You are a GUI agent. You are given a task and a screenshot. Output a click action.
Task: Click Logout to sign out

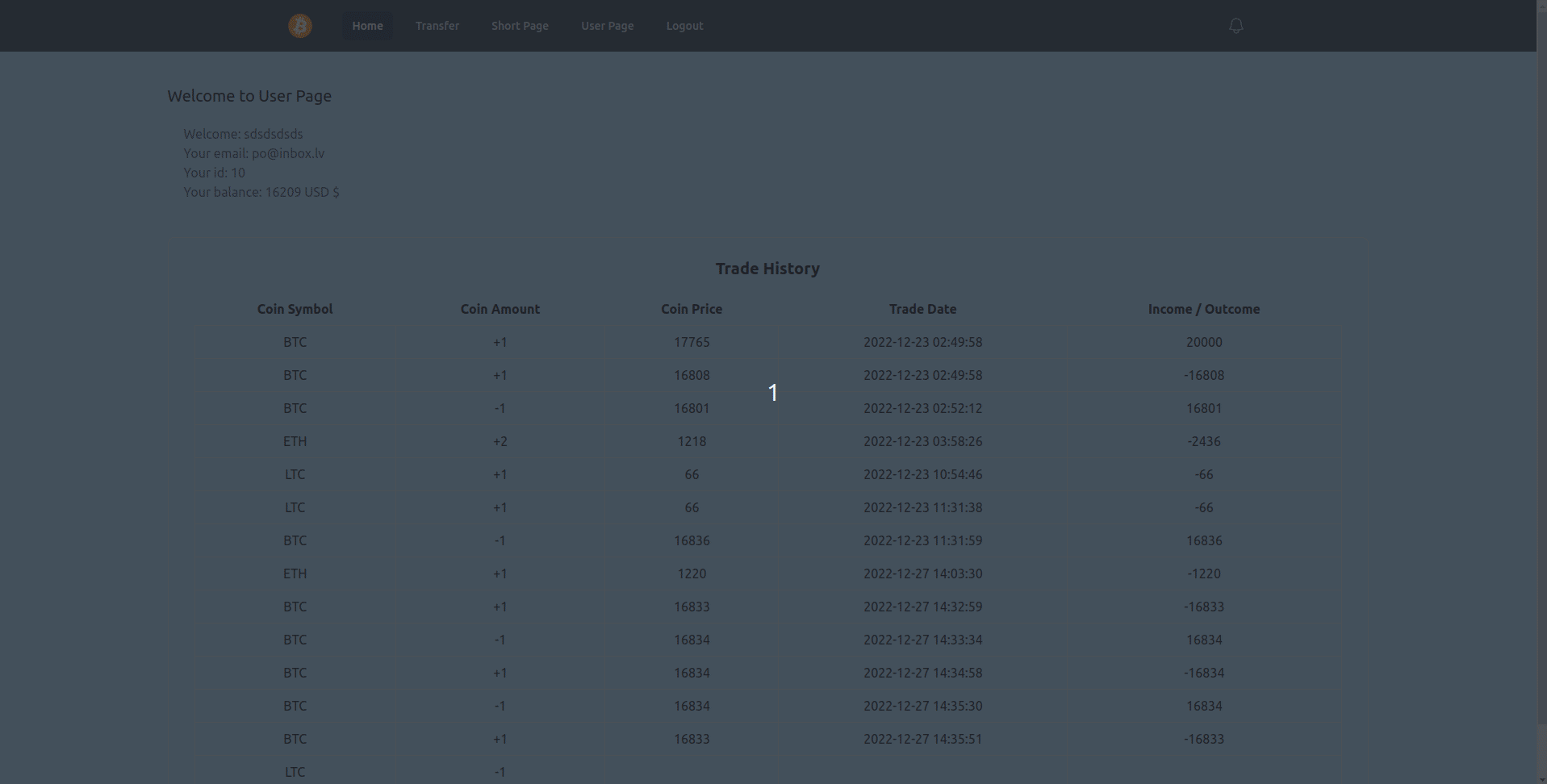tap(684, 25)
